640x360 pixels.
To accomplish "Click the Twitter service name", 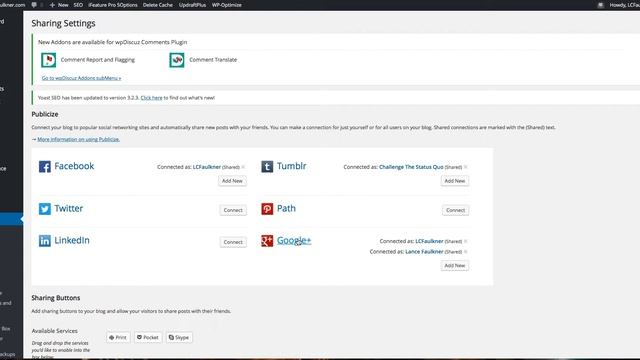I will [69, 209].
